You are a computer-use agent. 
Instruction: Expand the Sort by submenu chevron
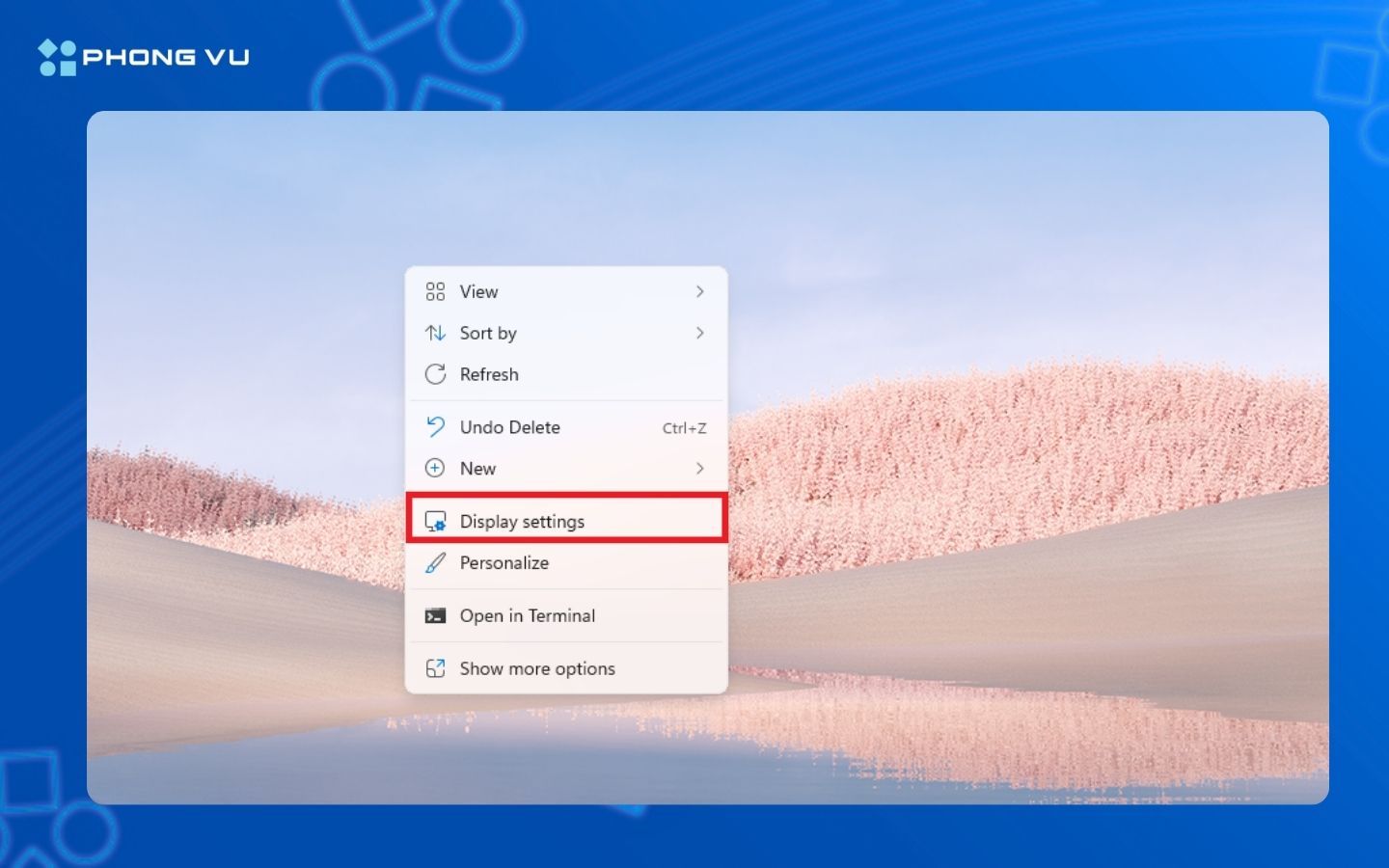[x=700, y=333]
